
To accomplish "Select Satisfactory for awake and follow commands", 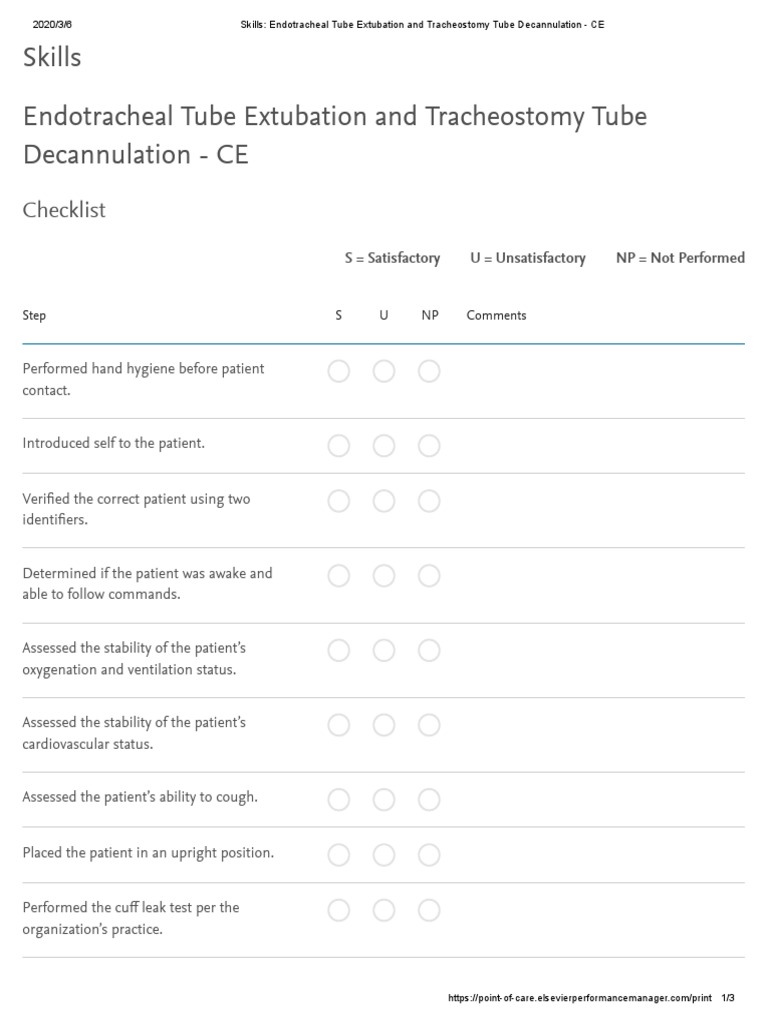I will [339, 576].
